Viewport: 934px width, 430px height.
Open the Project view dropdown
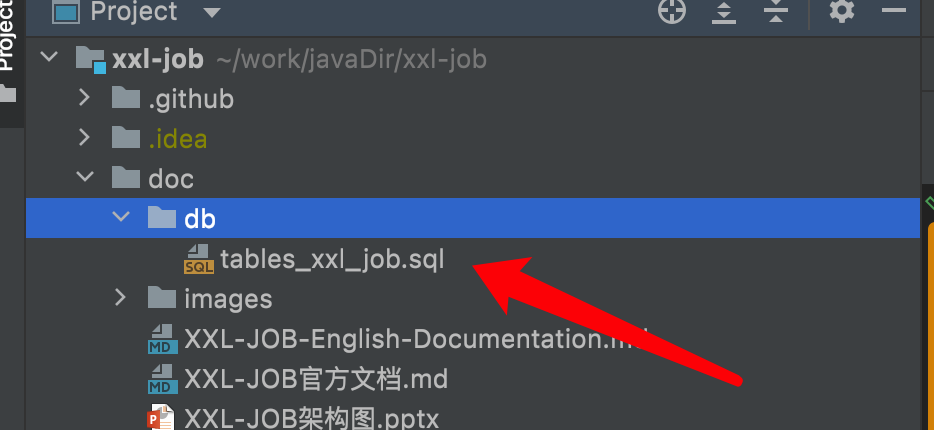pyautogui.click(x=211, y=13)
